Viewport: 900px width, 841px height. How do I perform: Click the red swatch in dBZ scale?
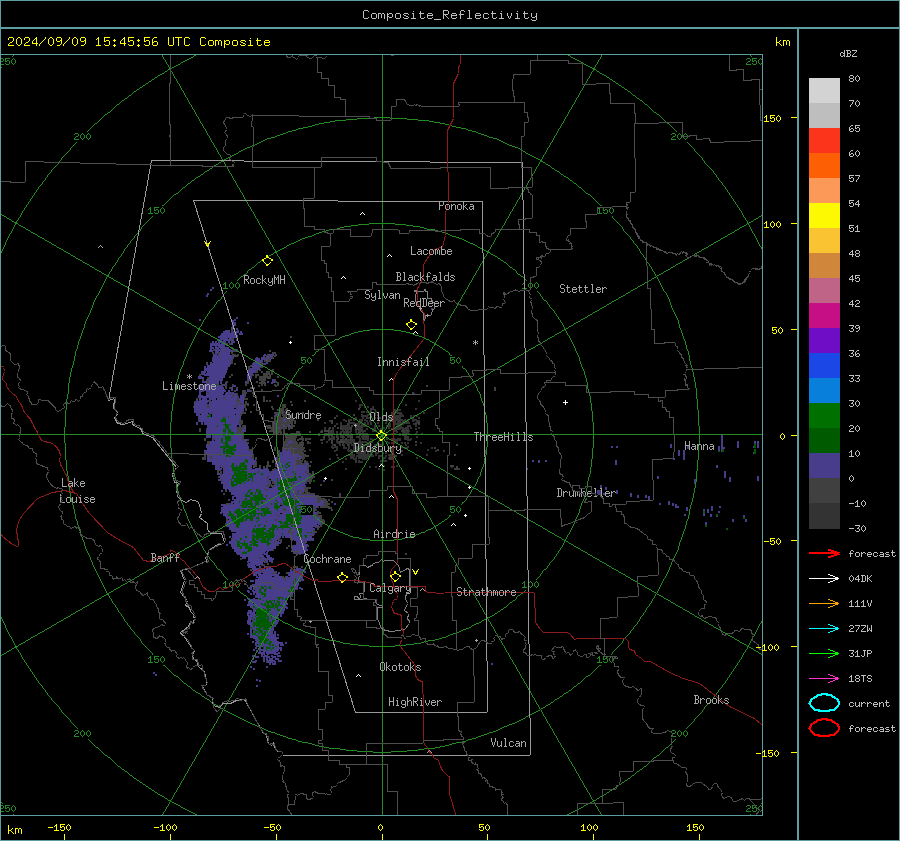[824, 140]
